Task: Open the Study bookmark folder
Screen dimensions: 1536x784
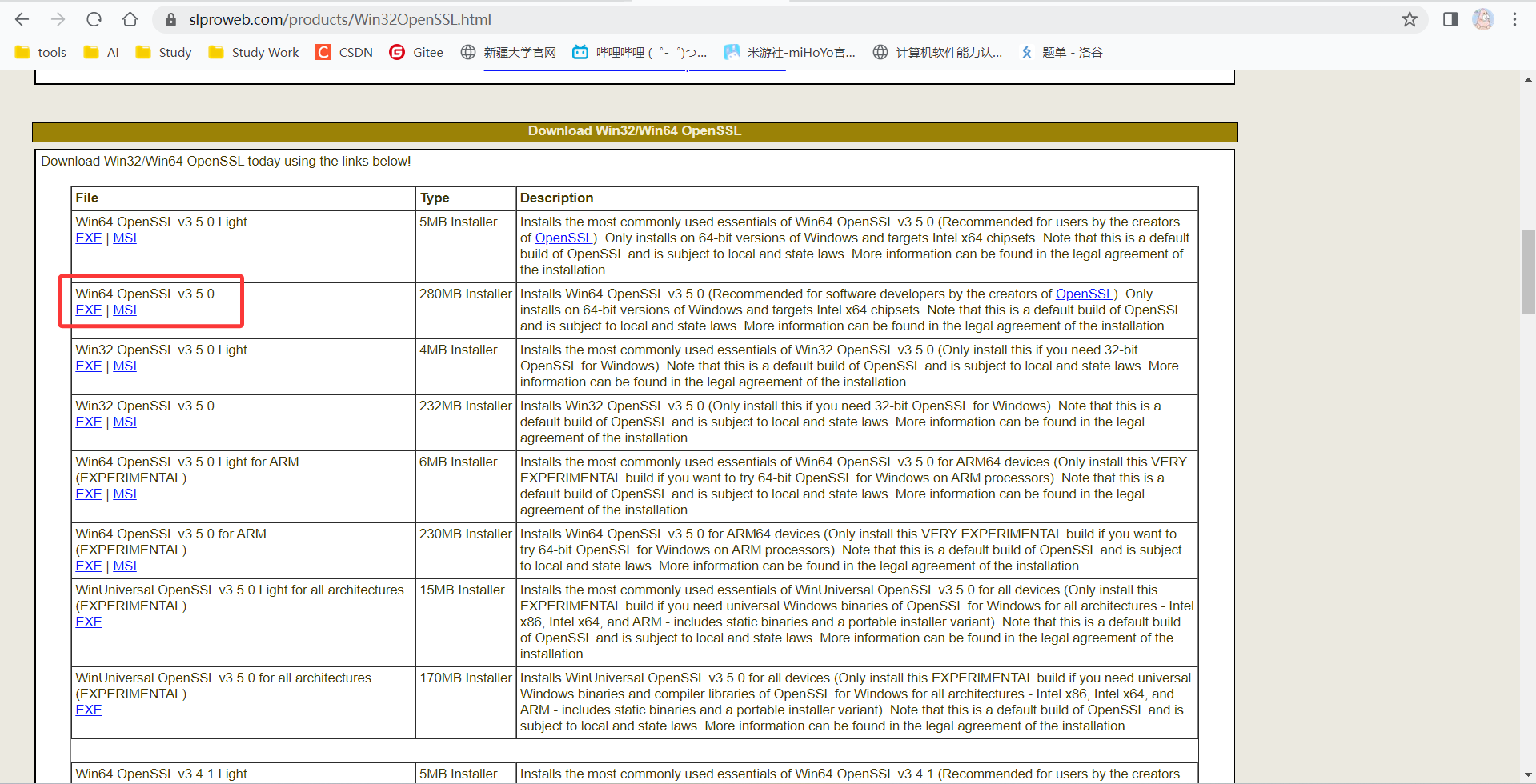Action: coord(163,52)
